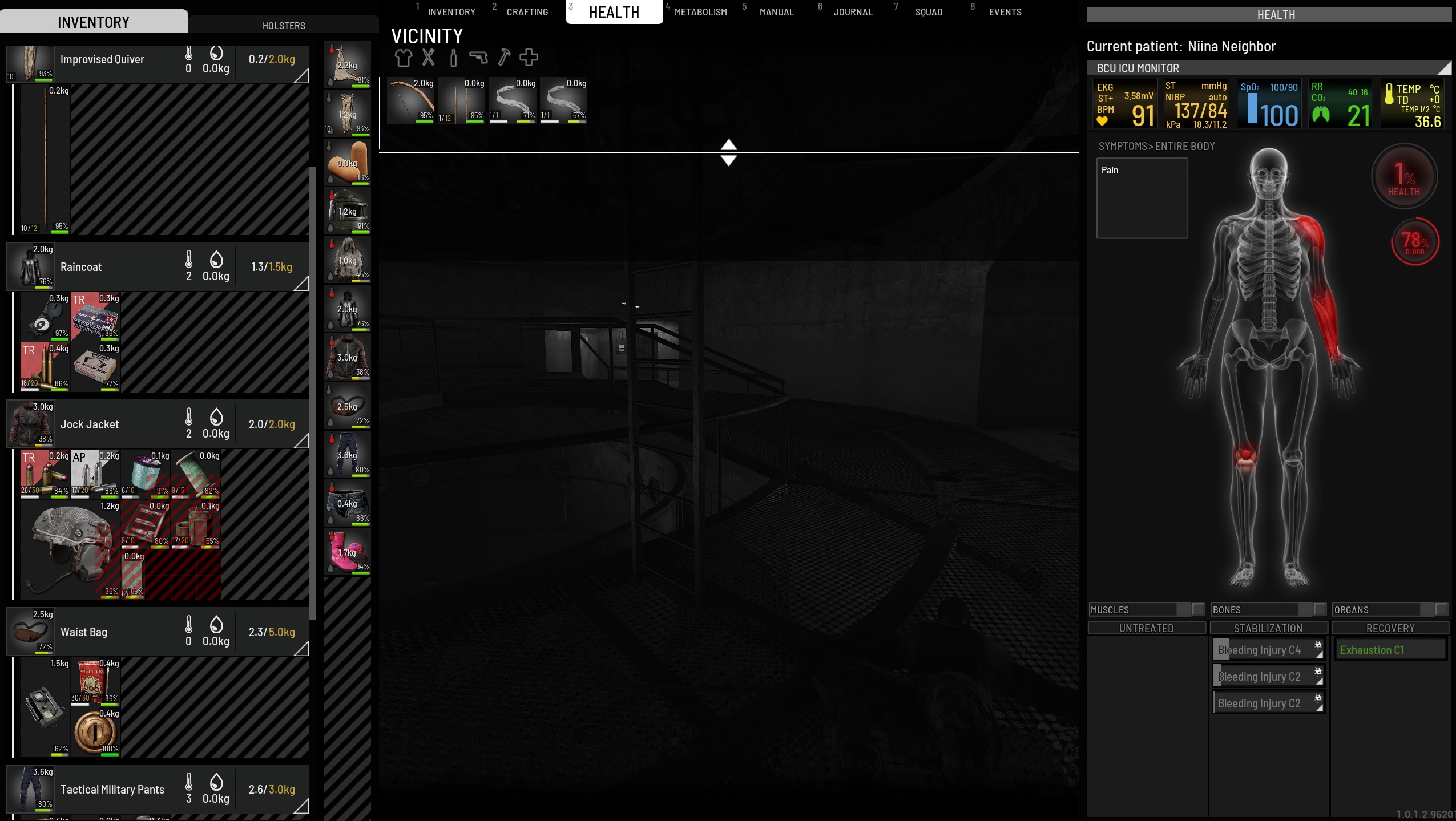Select the 57% rag in vicinity
The width and height of the screenshot is (1456, 821).
564,100
